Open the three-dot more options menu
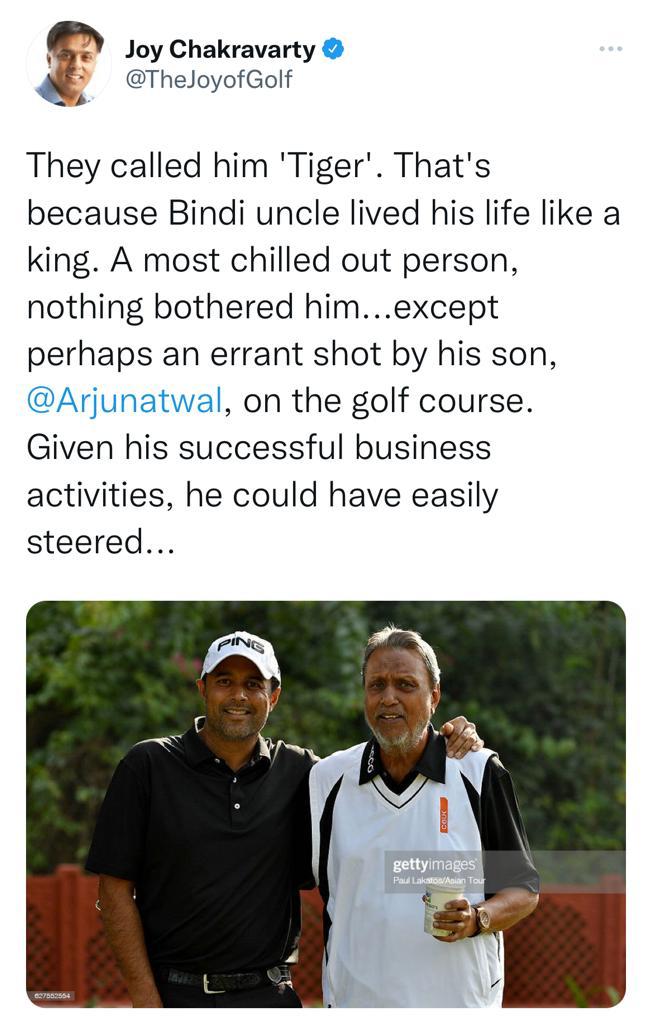 610,48
